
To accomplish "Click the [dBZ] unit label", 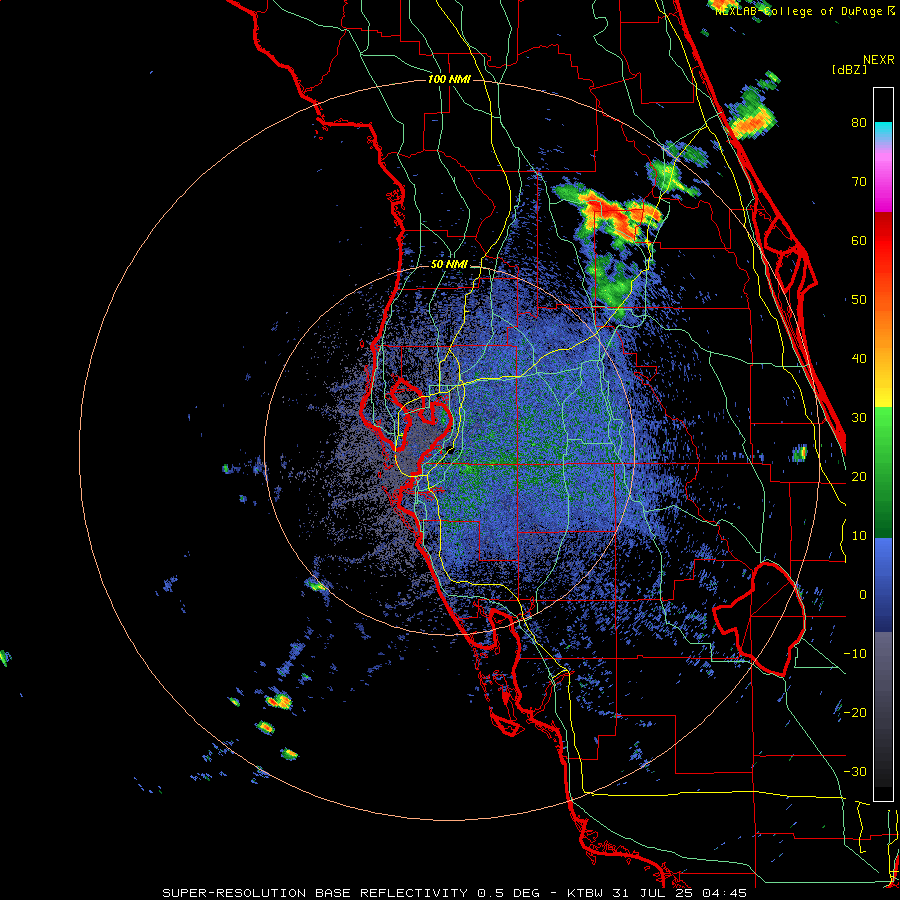I will [x=850, y=69].
